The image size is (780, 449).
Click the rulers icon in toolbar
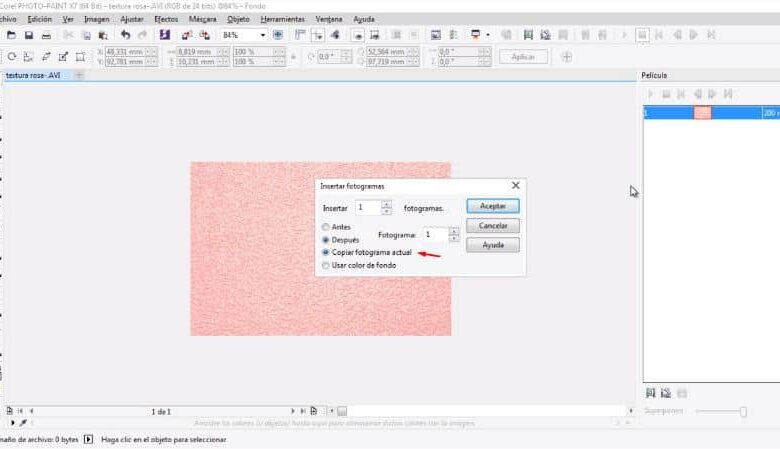(x=300, y=35)
